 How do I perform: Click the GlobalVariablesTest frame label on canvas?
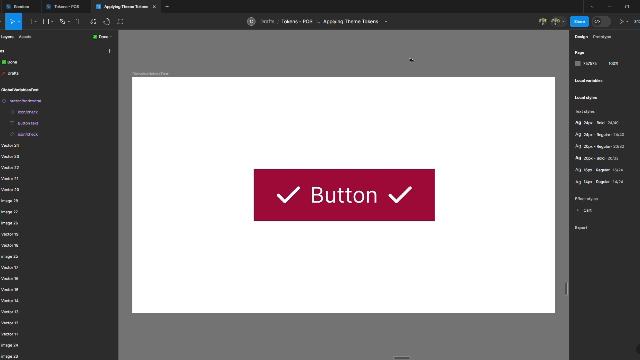150,74
